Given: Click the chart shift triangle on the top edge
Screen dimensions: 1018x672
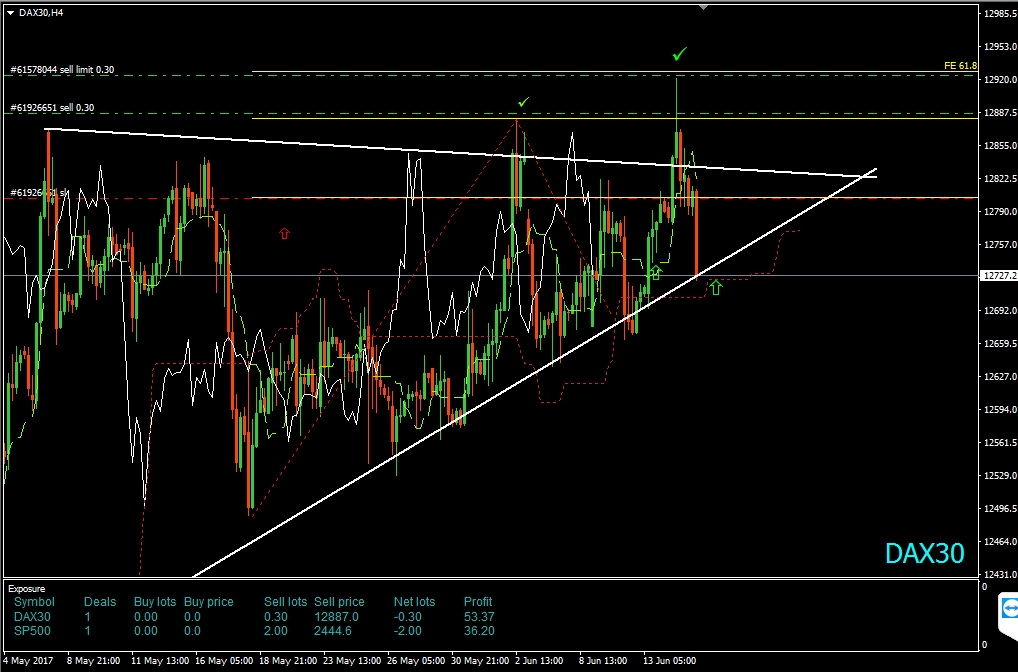Looking at the screenshot, I should pos(703,7).
